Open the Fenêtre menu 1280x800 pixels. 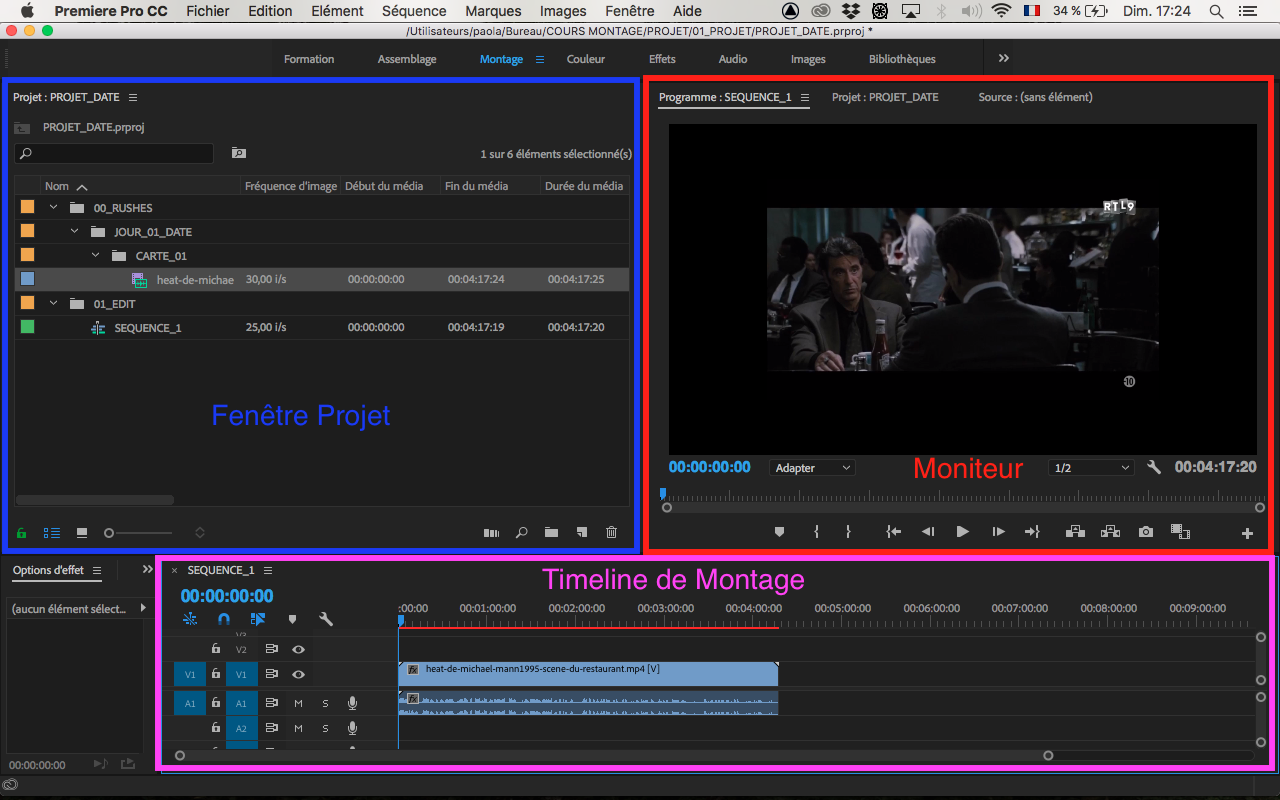630,11
